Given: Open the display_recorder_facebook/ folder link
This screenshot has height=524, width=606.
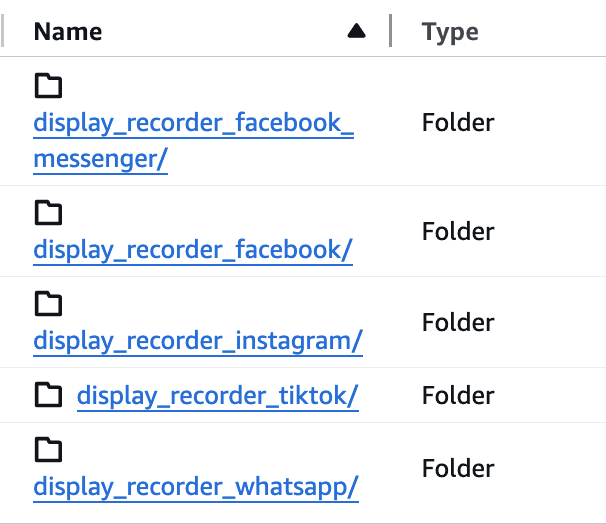Looking at the screenshot, I should 193,250.
